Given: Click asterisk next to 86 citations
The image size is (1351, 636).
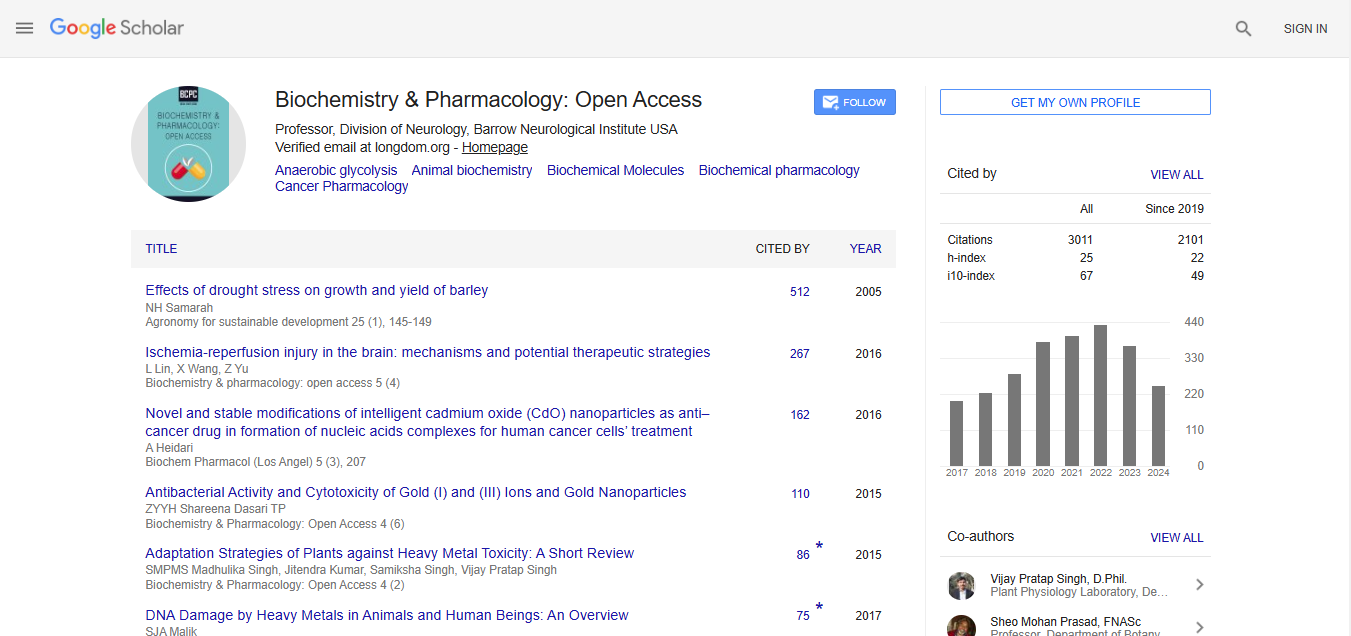Looking at the screenshot, I should point(819,546).
